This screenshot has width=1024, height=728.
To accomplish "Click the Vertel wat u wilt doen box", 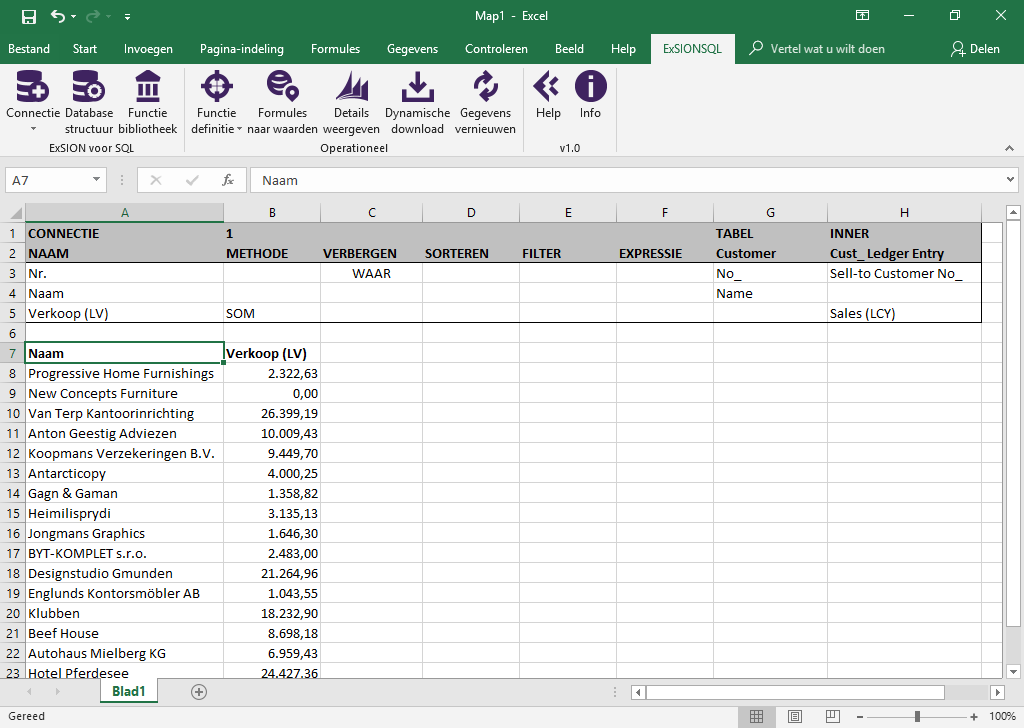I will [x=817, y=49].
